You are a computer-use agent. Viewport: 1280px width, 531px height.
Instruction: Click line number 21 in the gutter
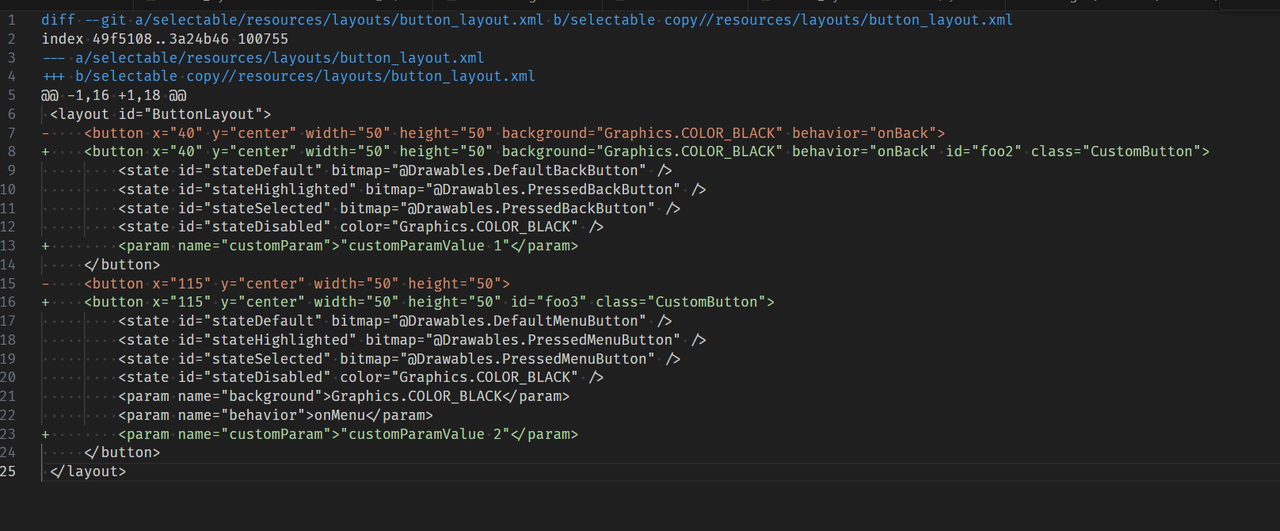point(8,395)
